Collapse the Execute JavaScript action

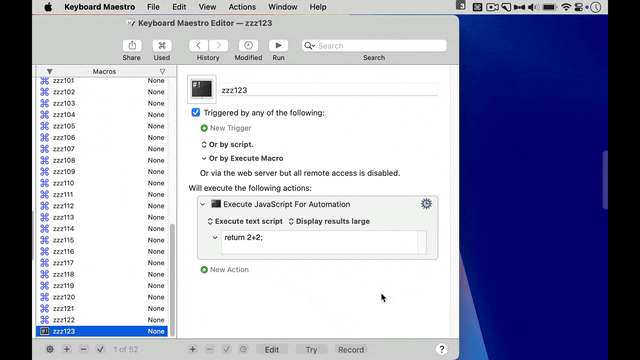click(x=203, y=204)
